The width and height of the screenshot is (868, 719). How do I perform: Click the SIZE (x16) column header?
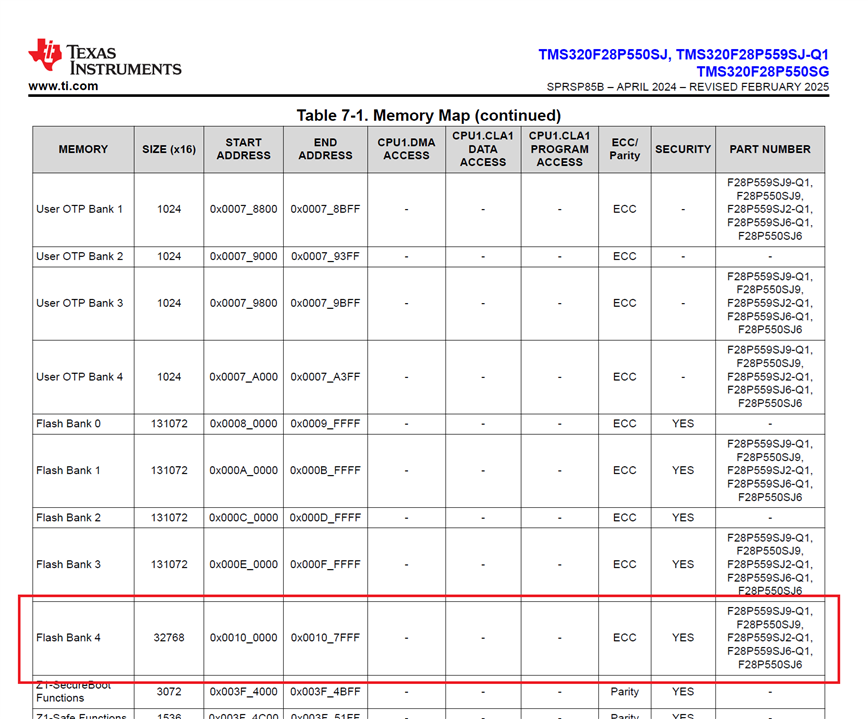click(x=169, y=149)
